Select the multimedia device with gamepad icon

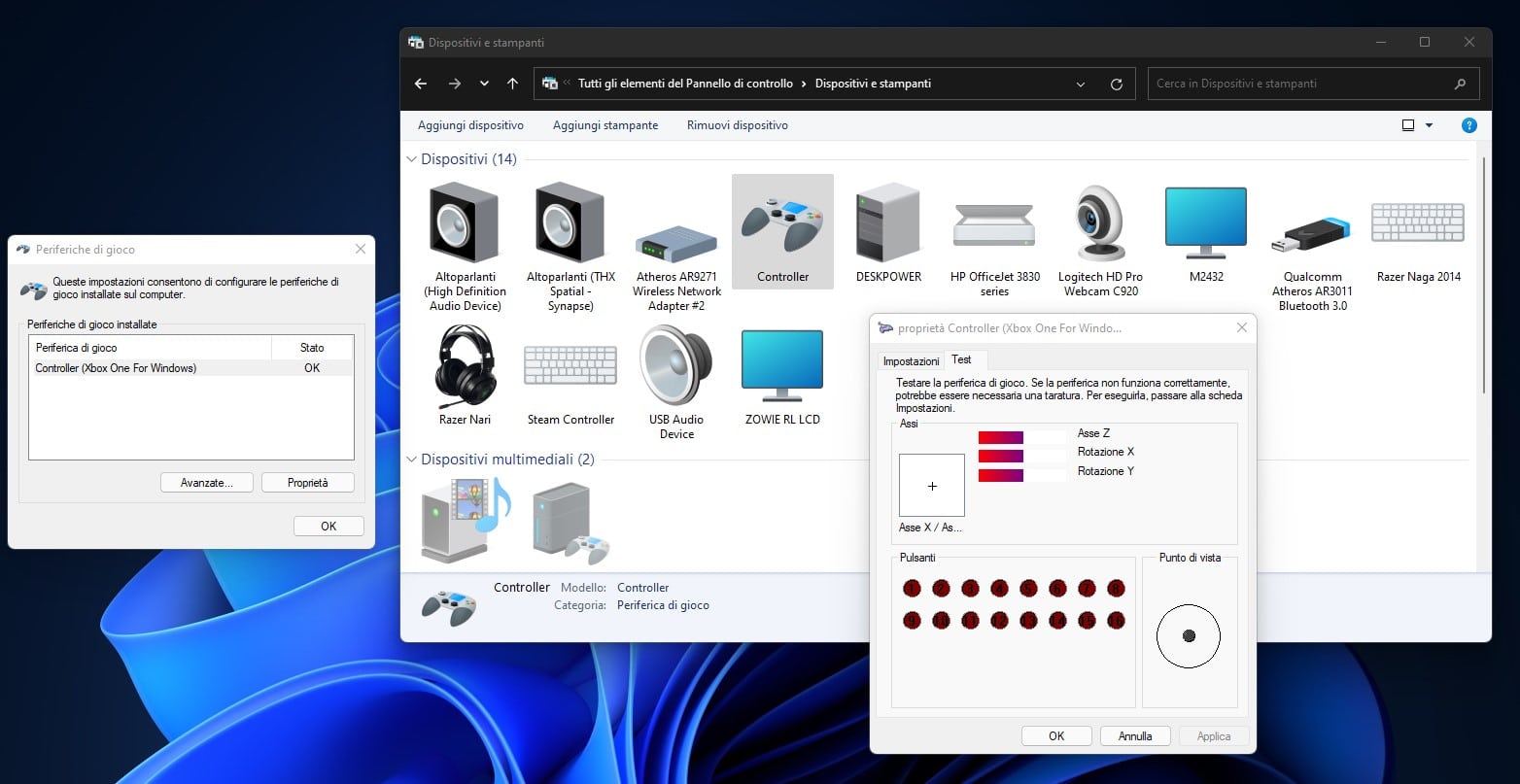coord(571,525)
